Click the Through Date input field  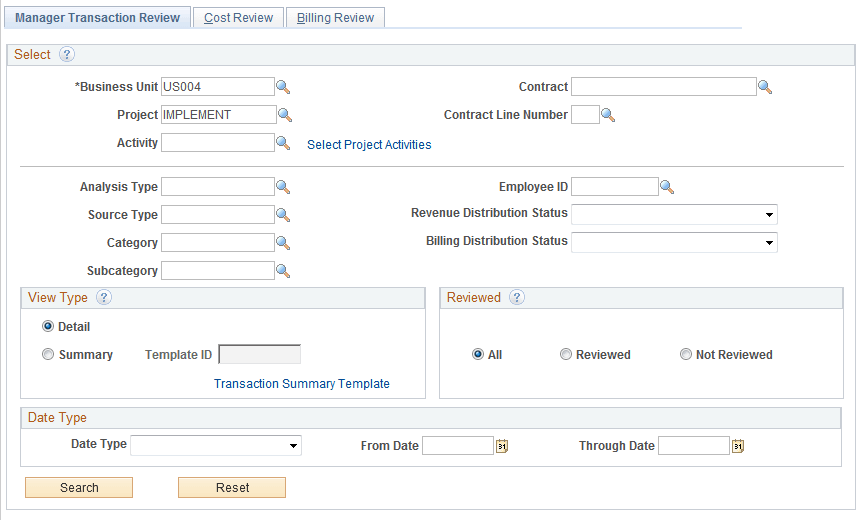pos(694,446)
